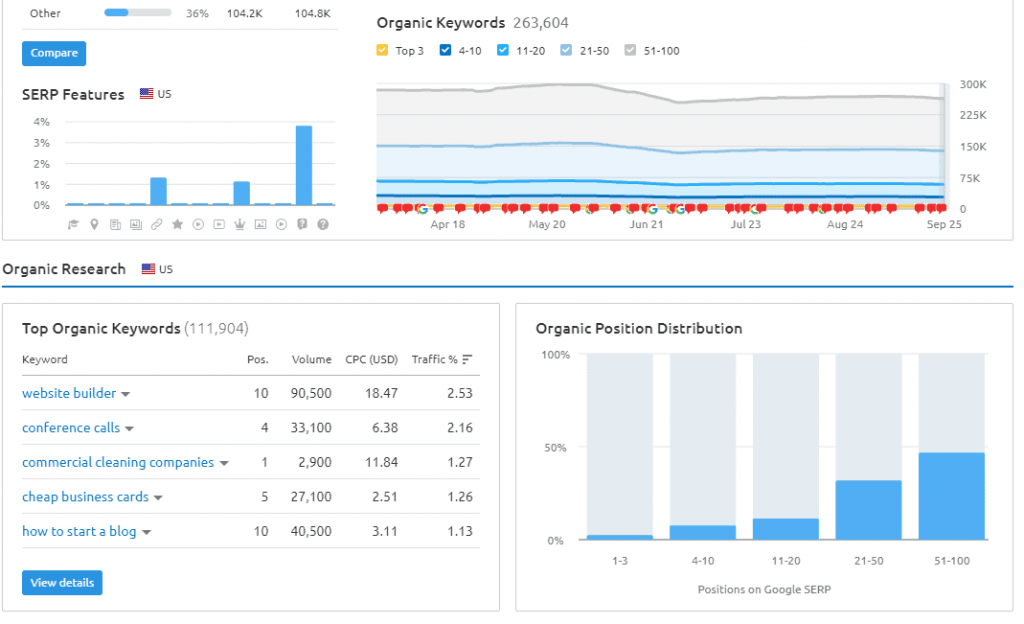Click the round play icon after the picture icon
The width and height of the screenshot is (1024, 624).
281,225
